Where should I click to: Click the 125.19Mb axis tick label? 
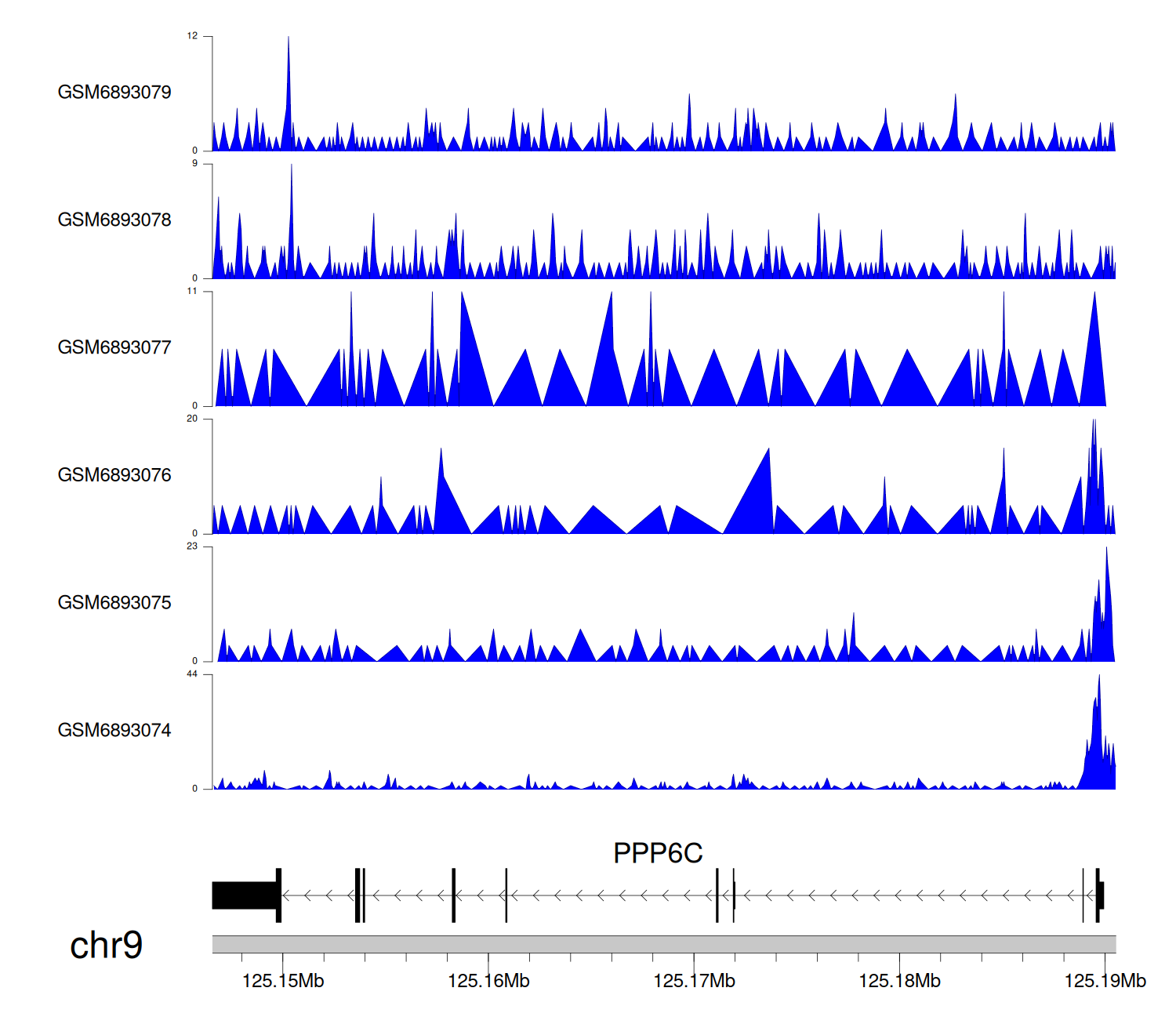pos(1105,981)
